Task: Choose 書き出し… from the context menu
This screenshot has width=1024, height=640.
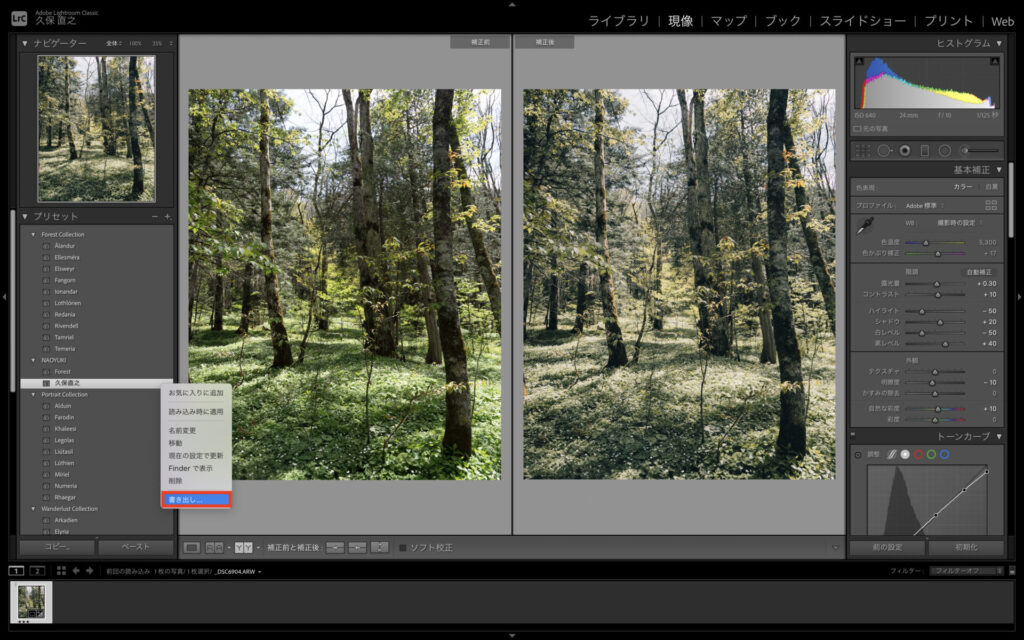Action: (x=196, y=500)
